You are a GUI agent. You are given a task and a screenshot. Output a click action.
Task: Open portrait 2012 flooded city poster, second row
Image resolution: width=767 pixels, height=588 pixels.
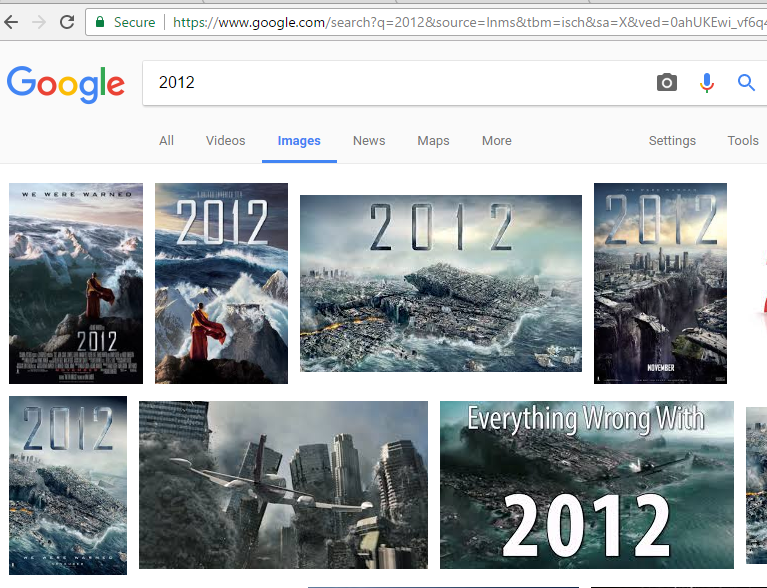(68, 485)
